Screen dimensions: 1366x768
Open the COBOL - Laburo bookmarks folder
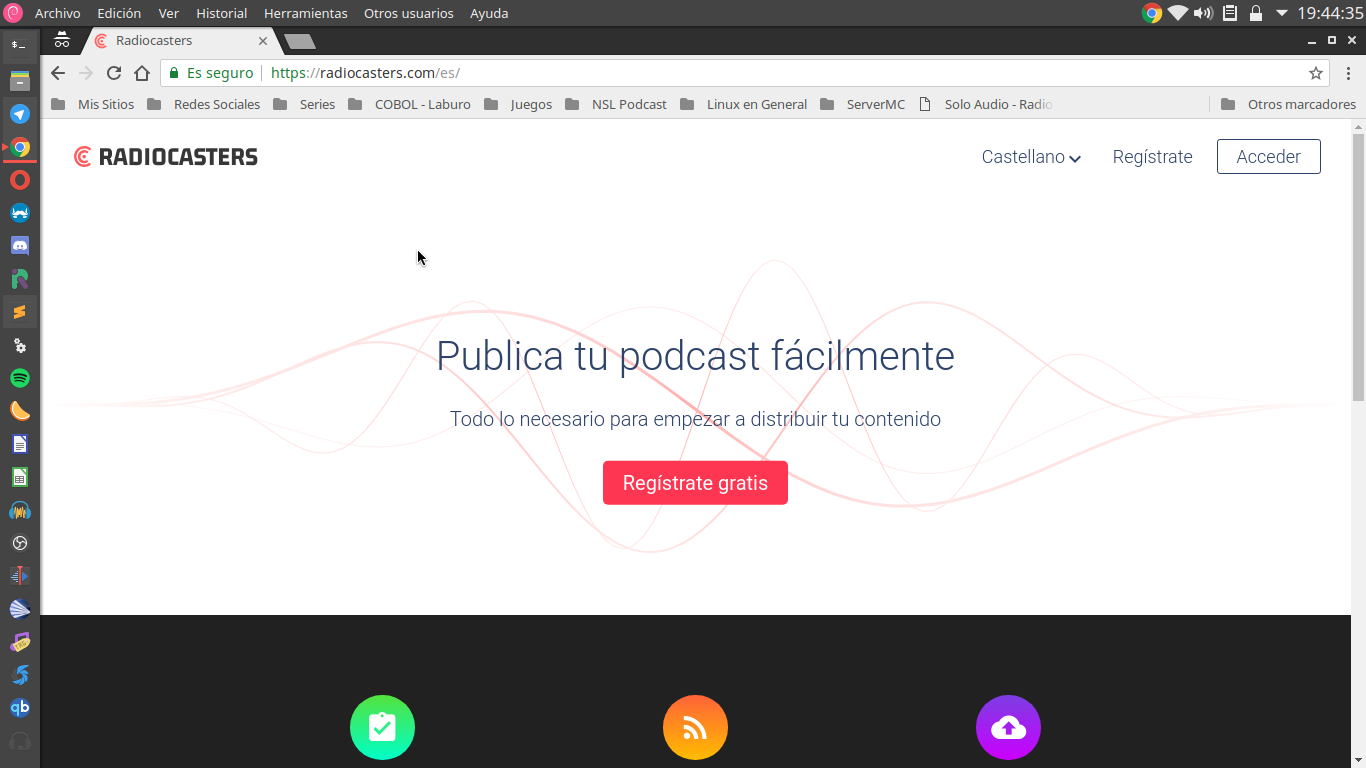(410, 104)
